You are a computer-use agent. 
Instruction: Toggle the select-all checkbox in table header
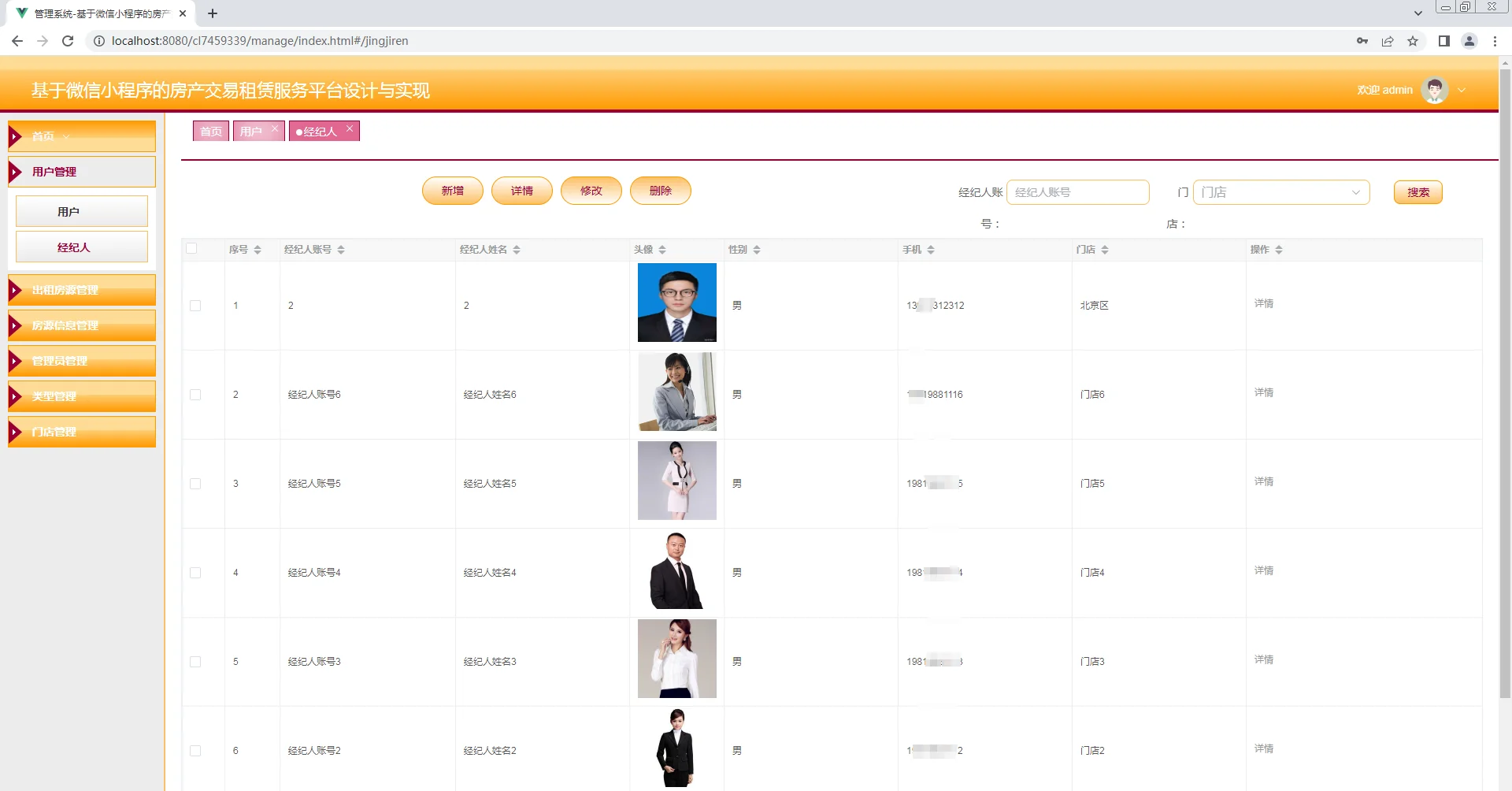[x=191, y=248]
